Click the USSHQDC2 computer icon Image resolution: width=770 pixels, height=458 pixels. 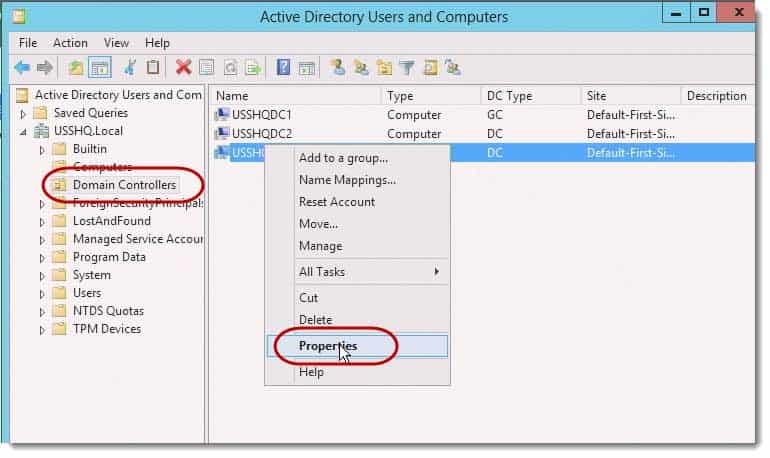222,133
